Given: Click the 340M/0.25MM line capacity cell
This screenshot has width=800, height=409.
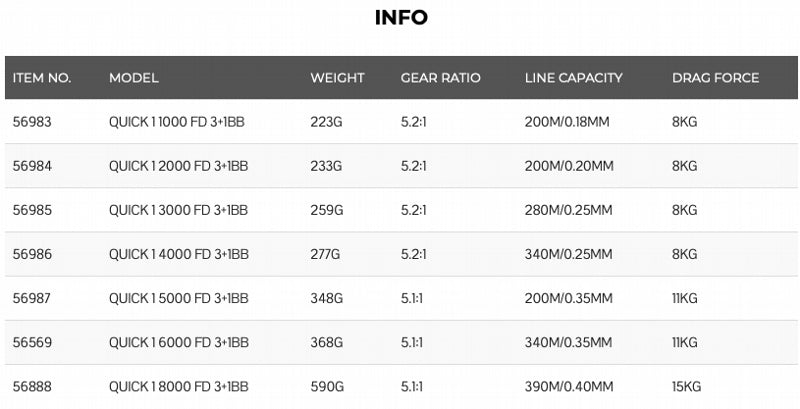Looking at the screenshot, I should coord(568,254).
